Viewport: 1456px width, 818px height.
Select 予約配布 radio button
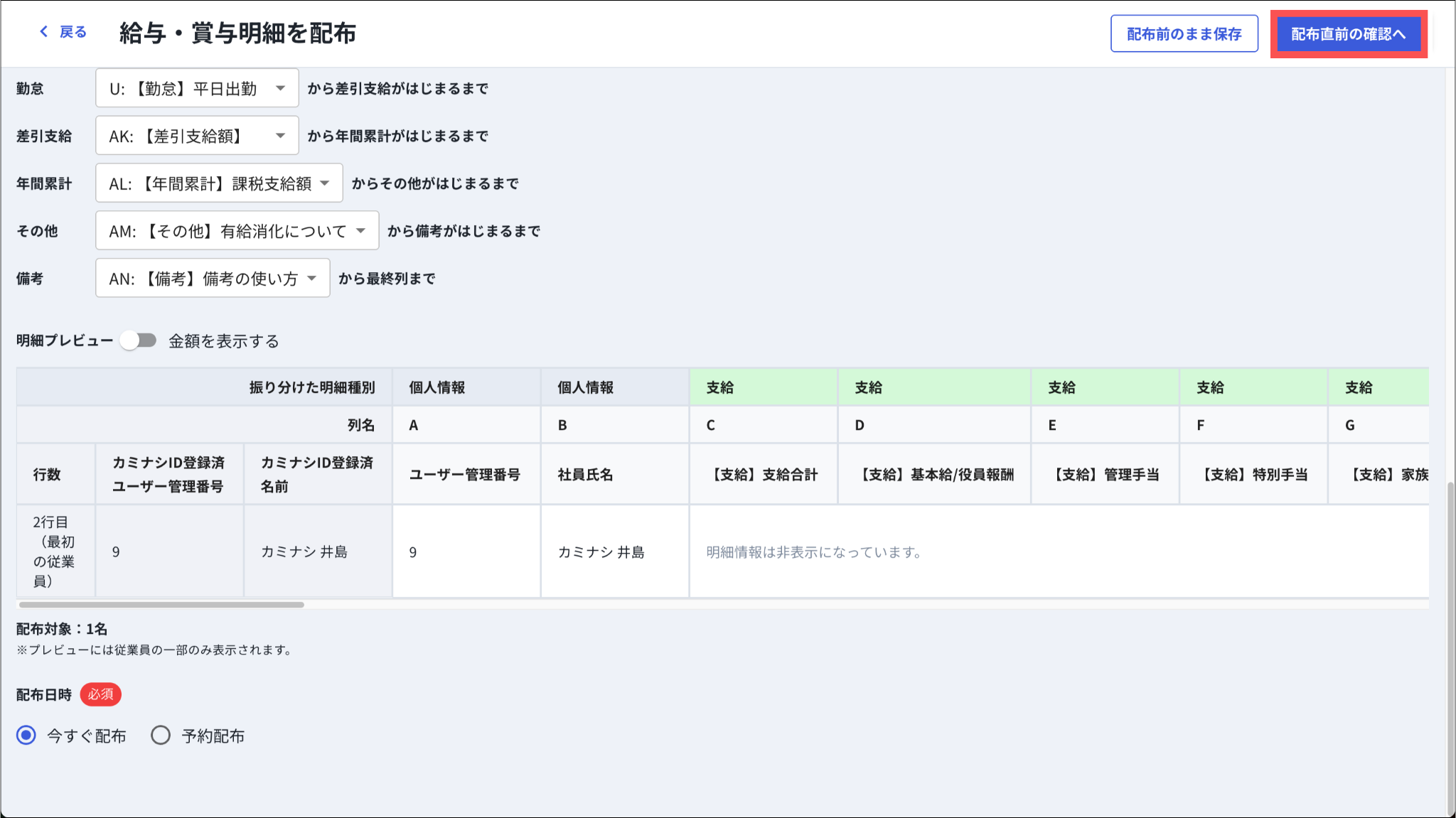[161, 736]
